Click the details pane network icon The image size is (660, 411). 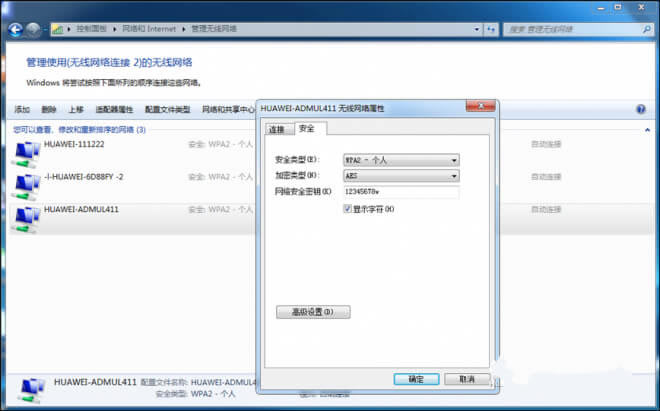click(31, 390)
